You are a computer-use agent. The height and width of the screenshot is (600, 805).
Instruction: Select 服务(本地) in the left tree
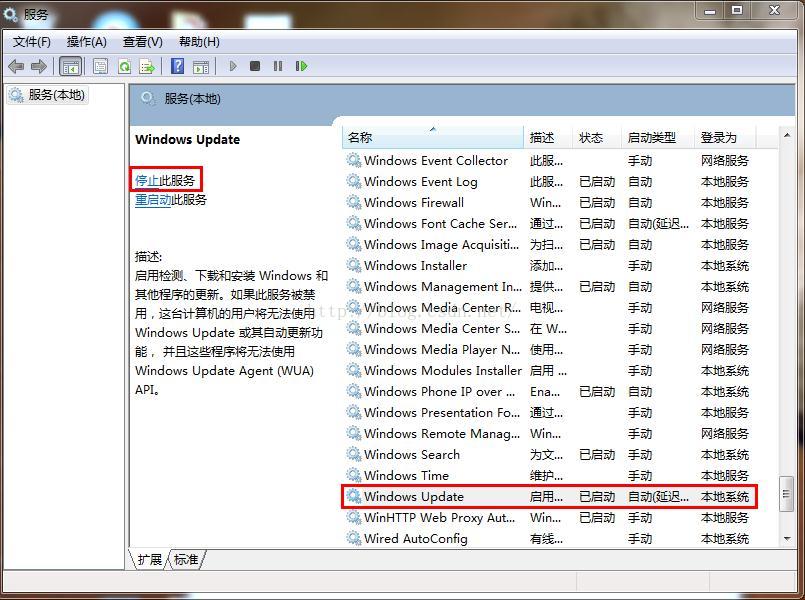click(48, 95)
